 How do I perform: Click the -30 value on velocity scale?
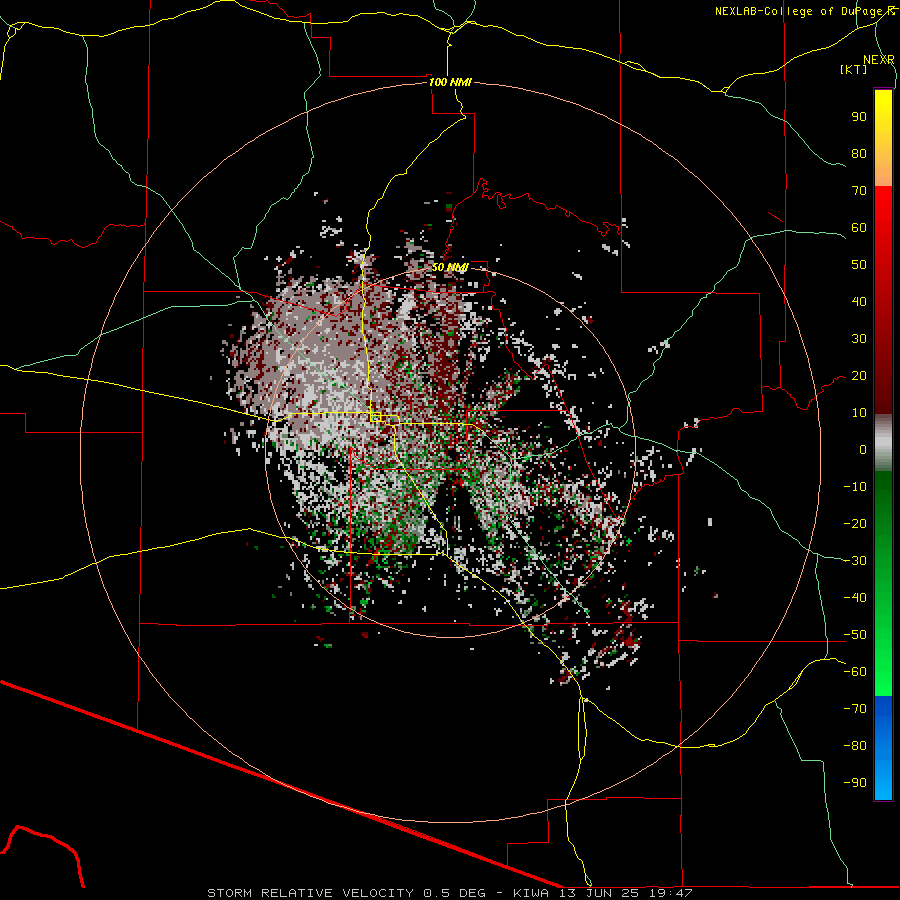[855, 561]
